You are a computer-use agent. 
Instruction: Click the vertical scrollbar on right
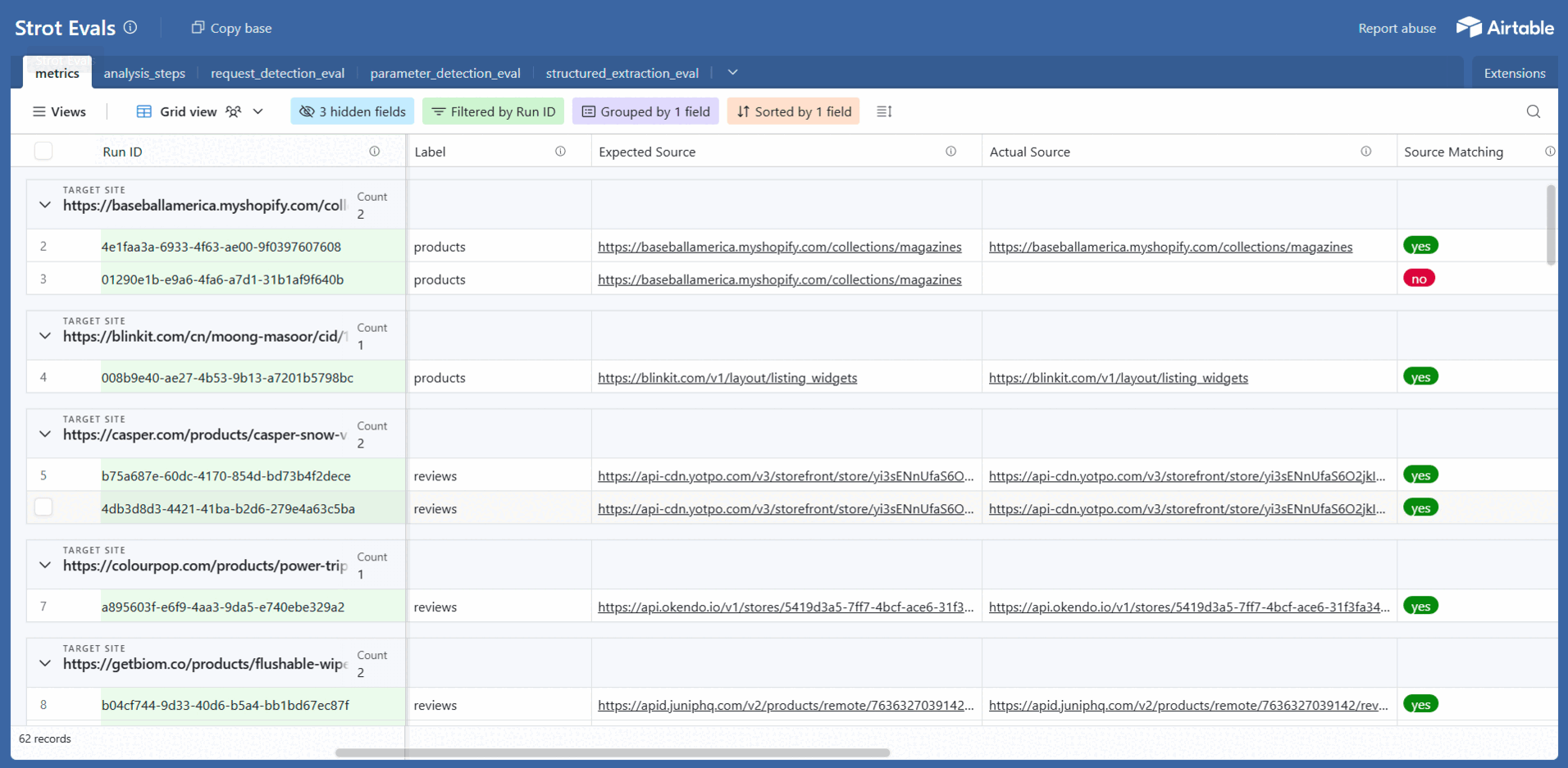(1551, 225)
